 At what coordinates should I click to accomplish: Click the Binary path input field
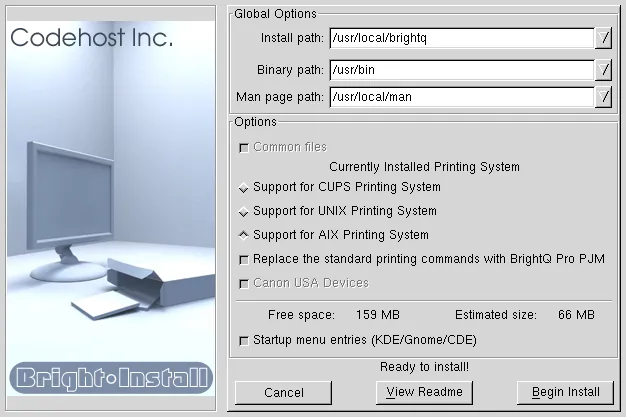pos(462,70)
